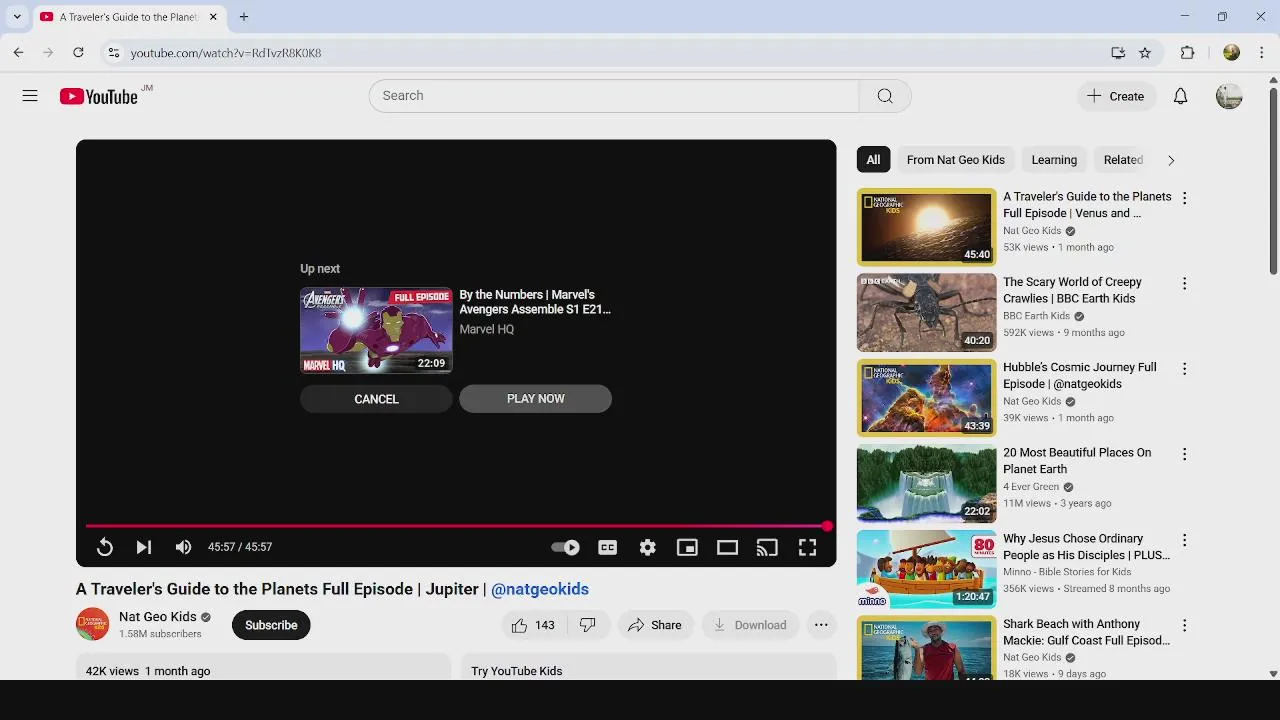Enter full screen mode
The height and width of the screenshot is (720, 1280).
(807, 547)
